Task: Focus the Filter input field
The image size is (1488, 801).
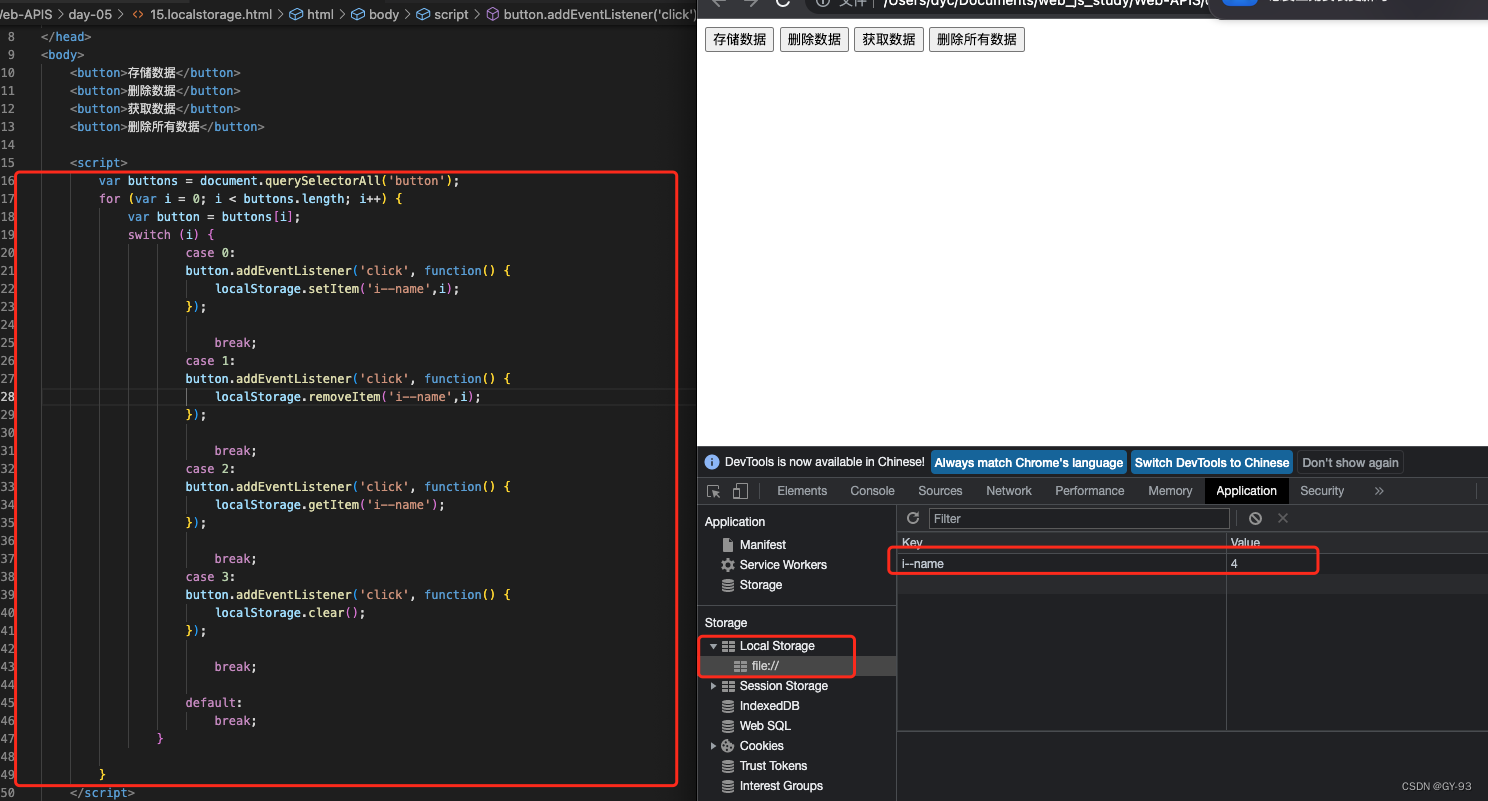Action: (x=1079, y=518)
